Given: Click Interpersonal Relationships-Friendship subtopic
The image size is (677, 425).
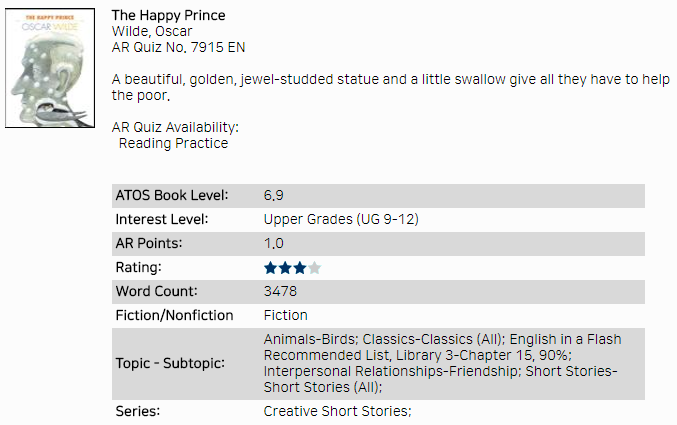Looking at the screenshot, I should (x=392, y=371).
